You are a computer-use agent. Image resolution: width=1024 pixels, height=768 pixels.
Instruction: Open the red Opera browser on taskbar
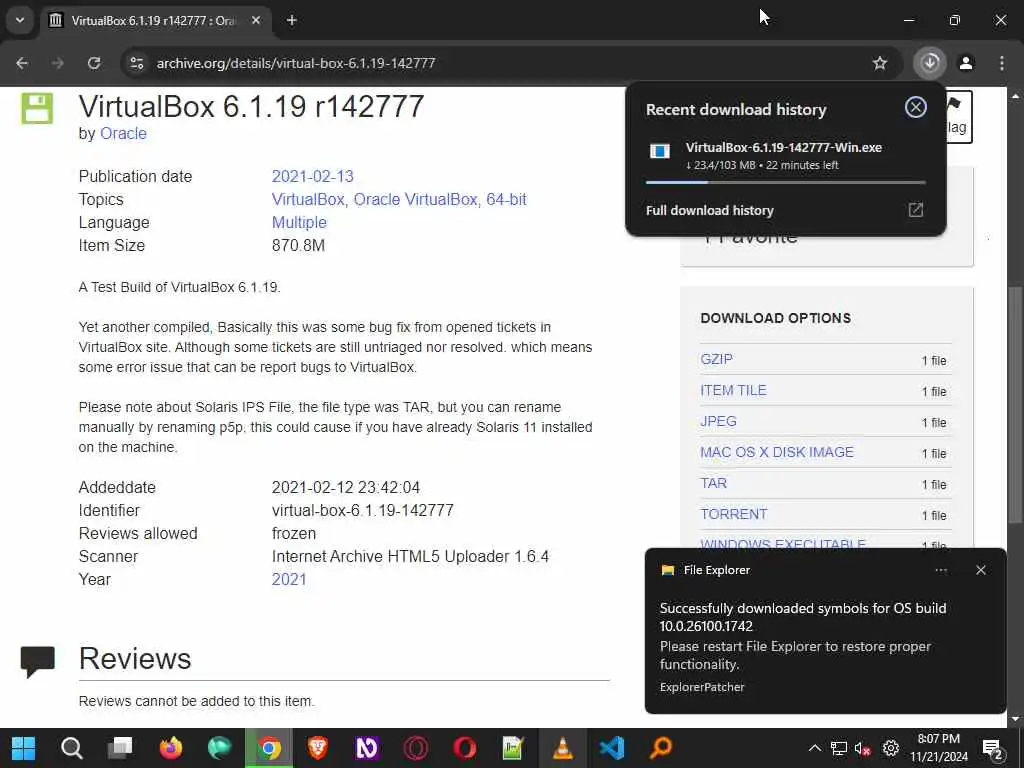[464, 748]
